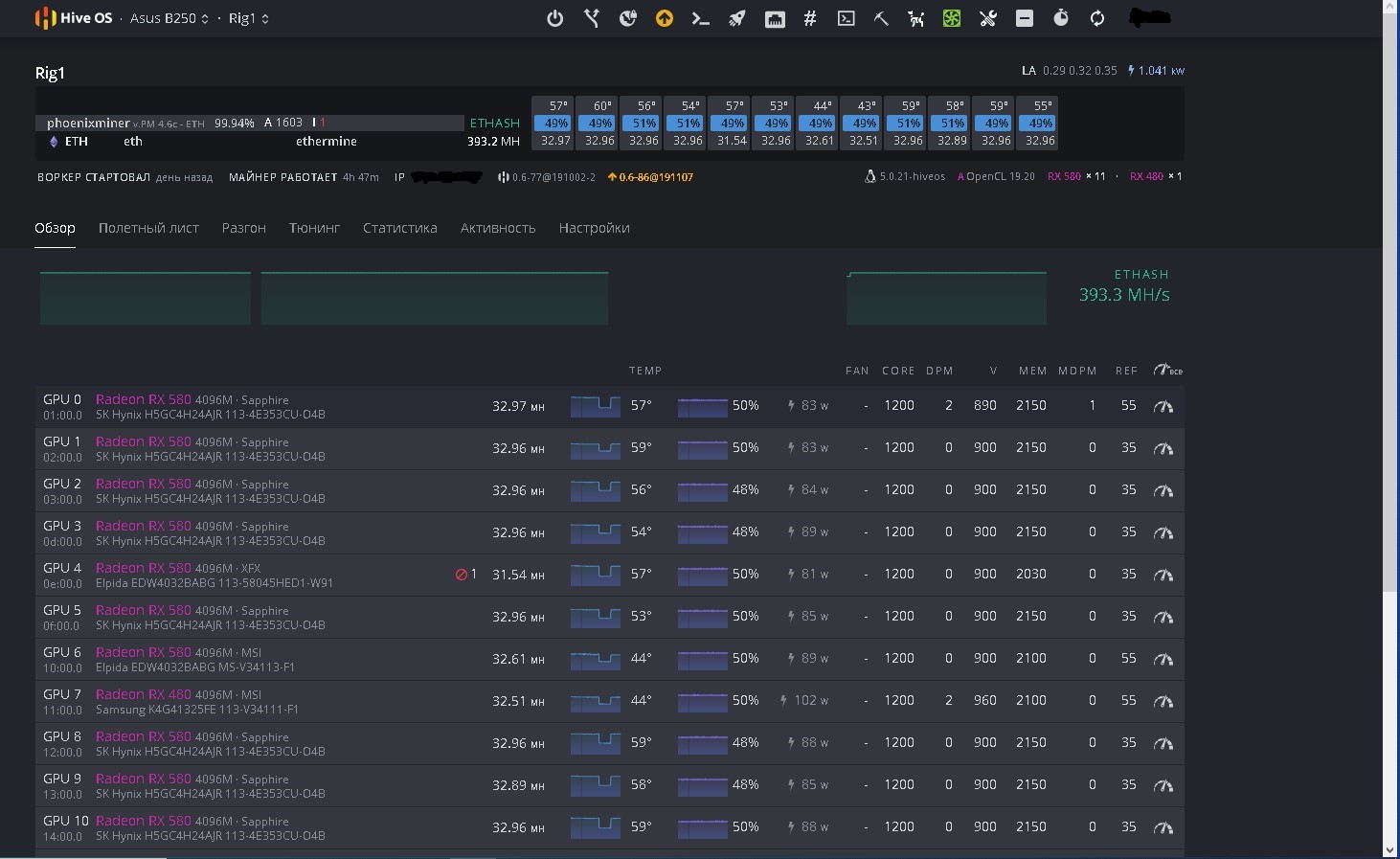The image size is (1400, 859).
Task: Open the Настройки tab
Action: (594, 228)
